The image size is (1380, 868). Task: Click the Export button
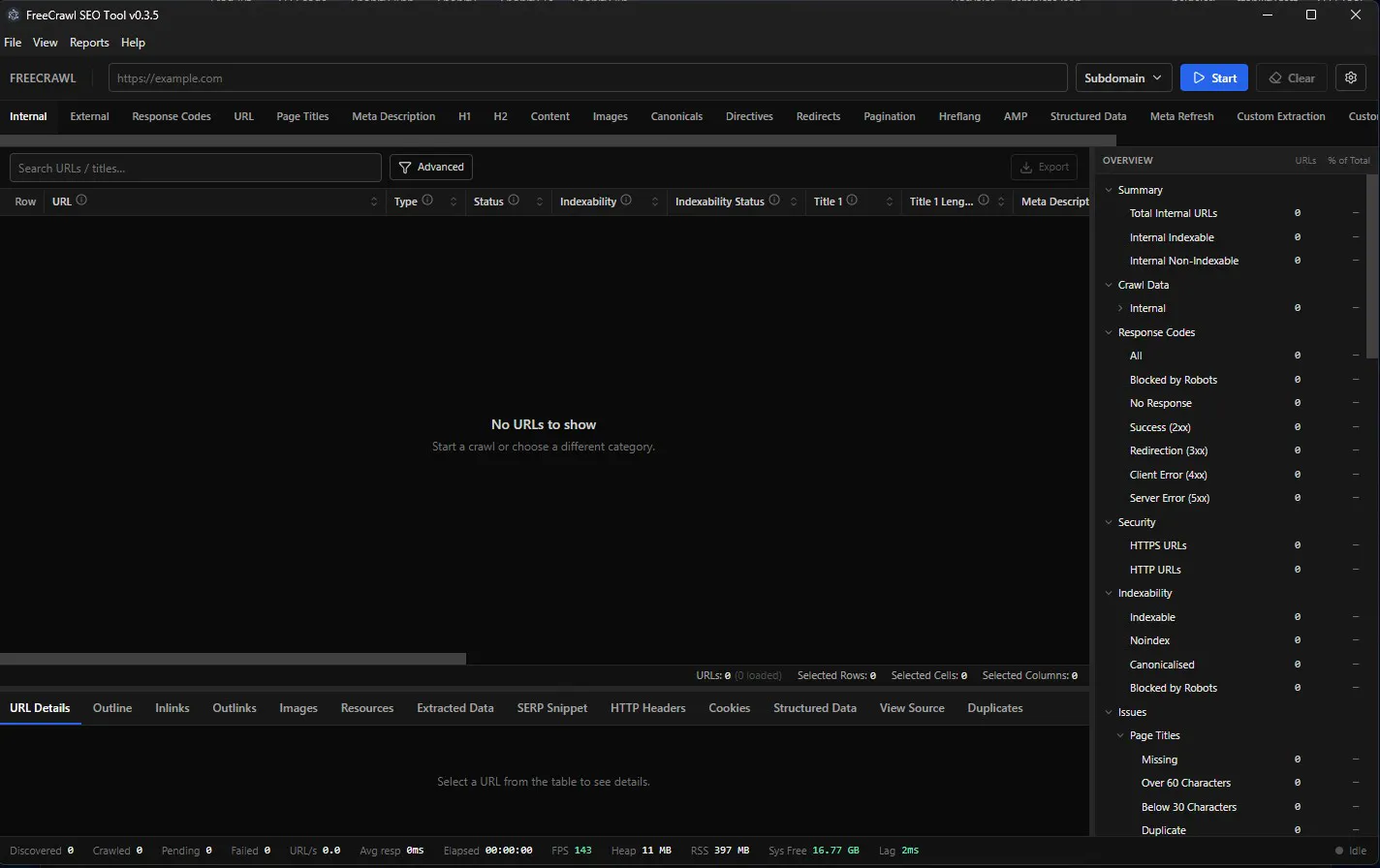pyautogui.click(x=1044, y=167)
